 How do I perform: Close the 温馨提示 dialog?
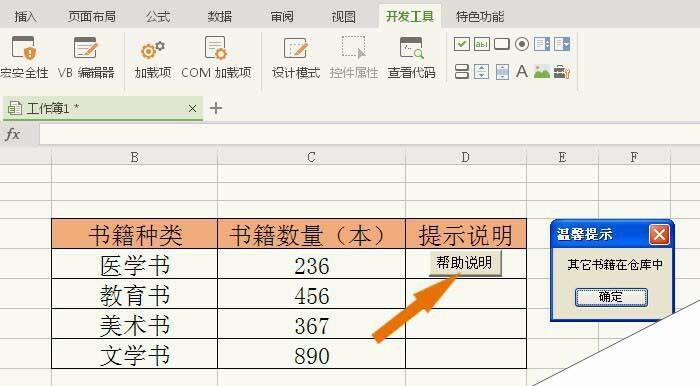point(659,234)
